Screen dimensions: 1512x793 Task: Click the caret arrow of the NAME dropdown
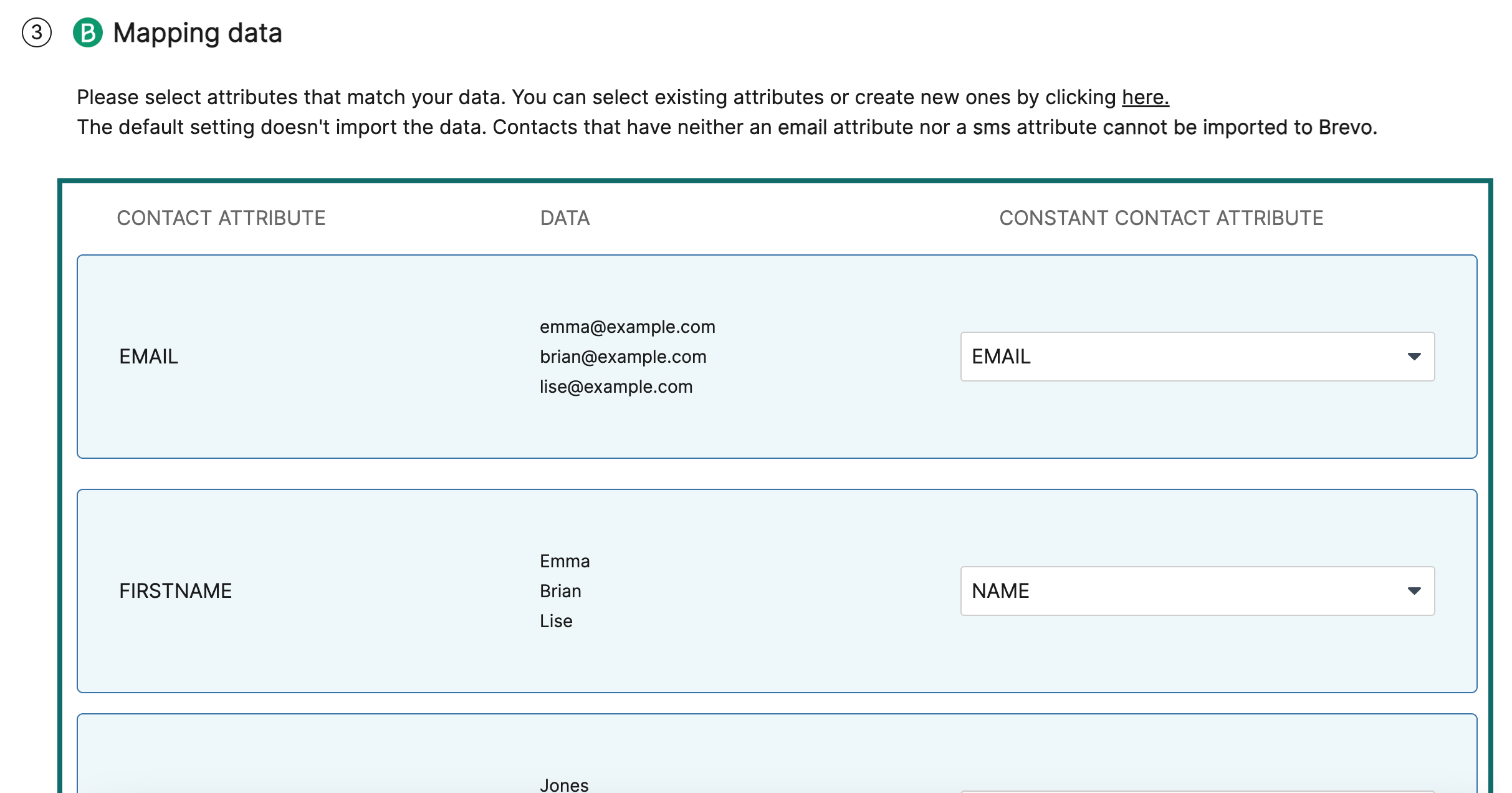1414,591
